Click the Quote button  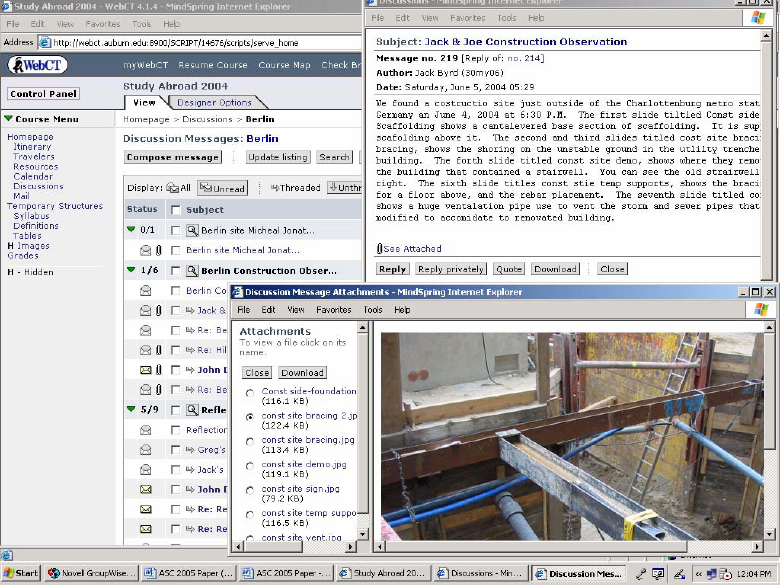[509, 269]
